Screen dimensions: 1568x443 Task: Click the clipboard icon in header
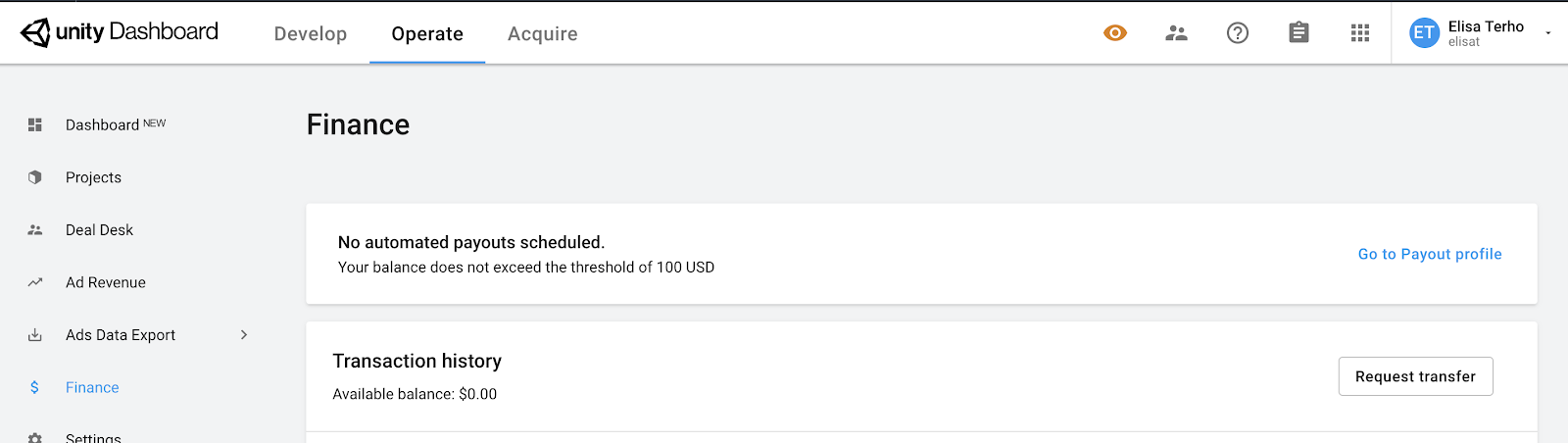1298,33
